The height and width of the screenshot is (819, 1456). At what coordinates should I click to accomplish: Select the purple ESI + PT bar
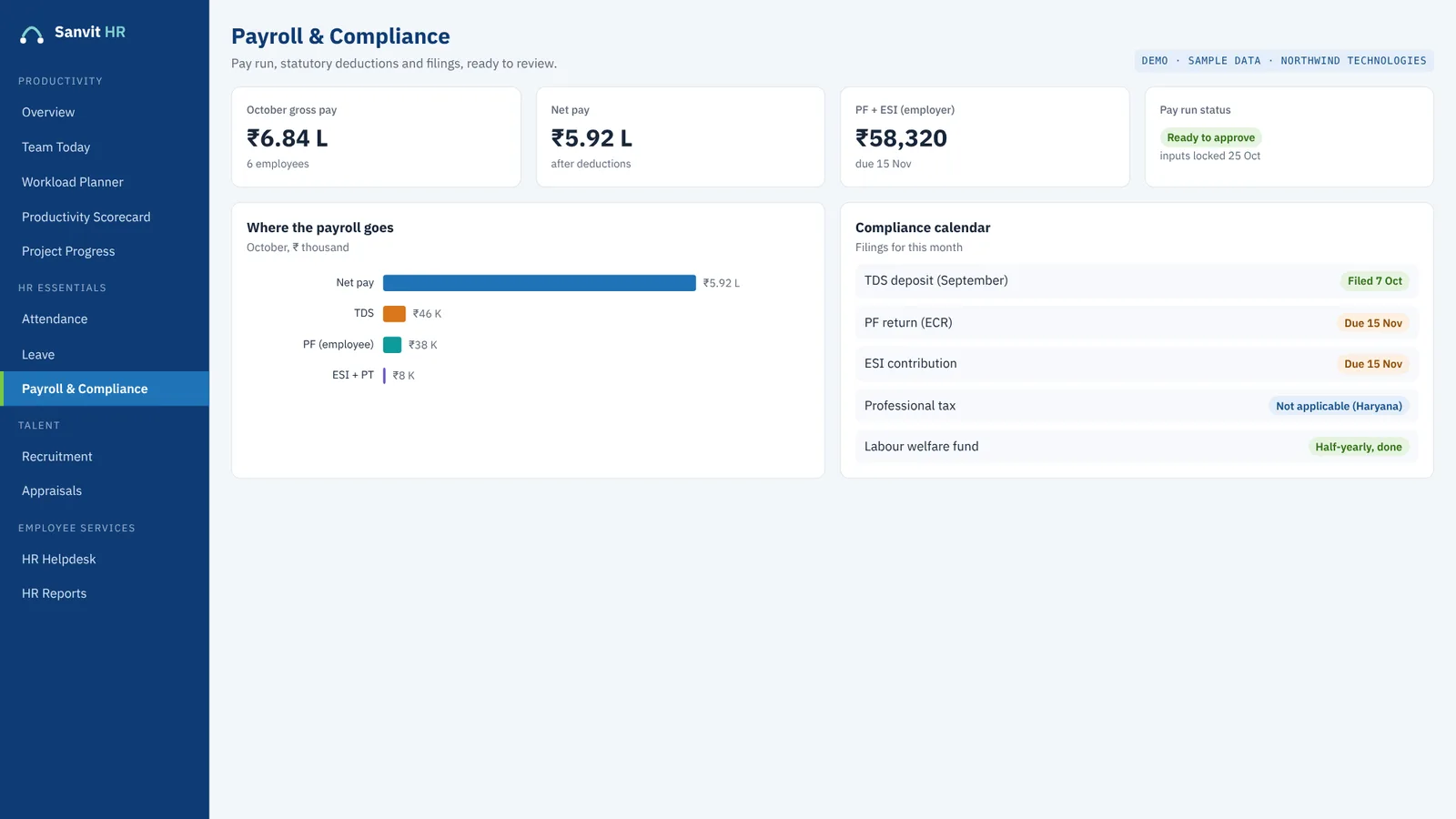point(384,376)
